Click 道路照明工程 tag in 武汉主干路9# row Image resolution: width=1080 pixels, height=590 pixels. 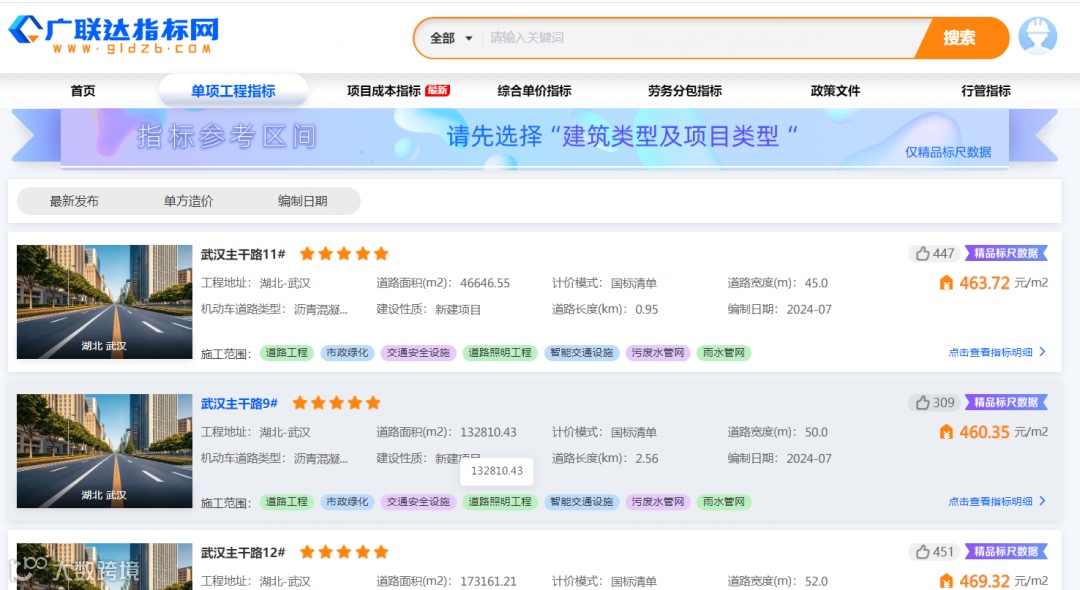click(500, 502)
